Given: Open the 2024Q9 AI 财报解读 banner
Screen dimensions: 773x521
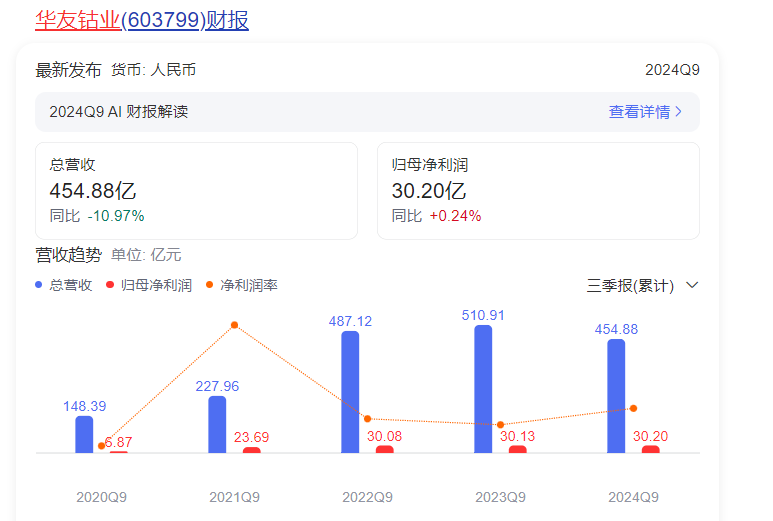Looking at the screenshot, I should pos(367,112).
